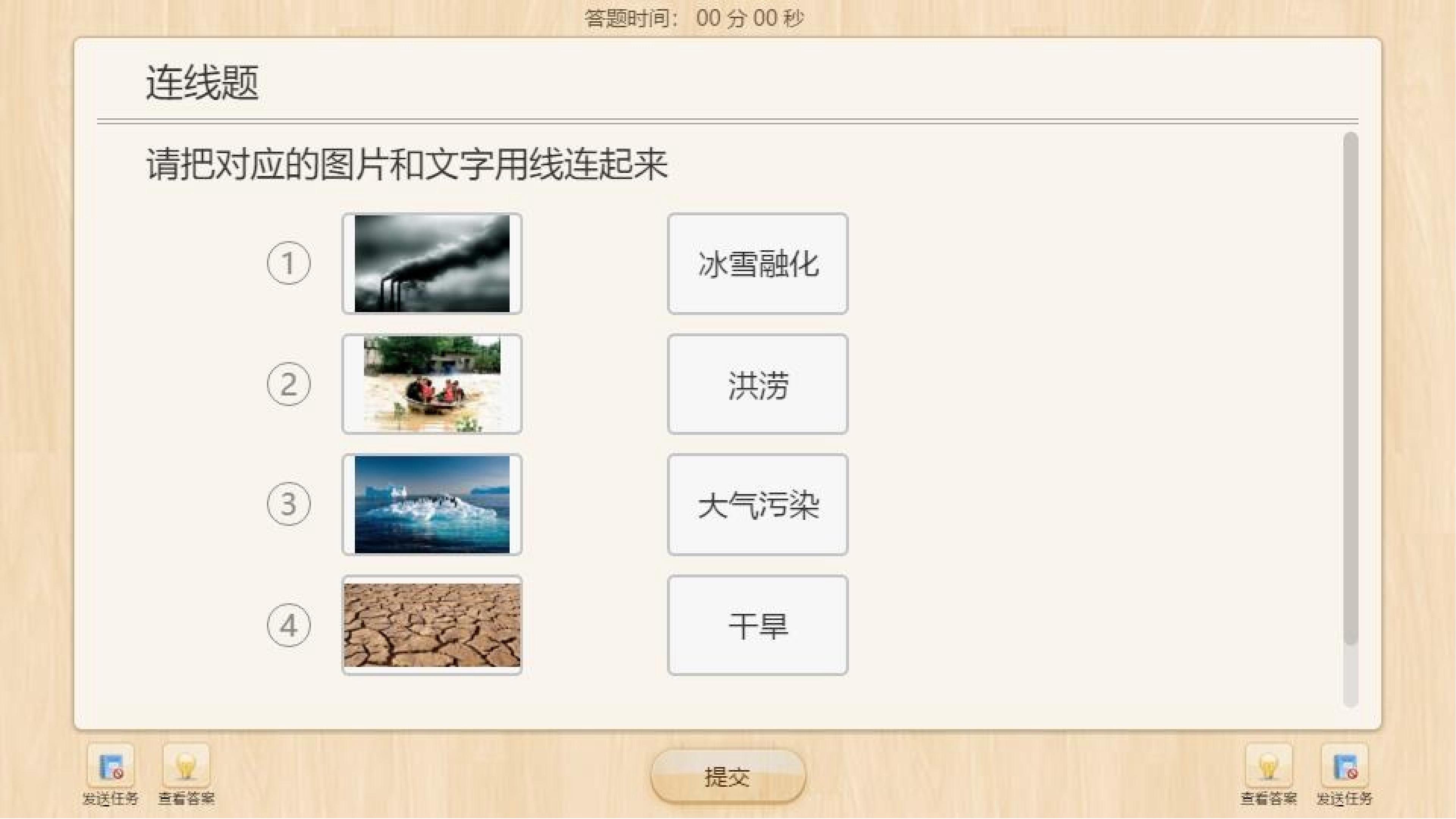1456x819 pixels.
Task: Choose the 洪涝 answer box
Action: (758, 384)
